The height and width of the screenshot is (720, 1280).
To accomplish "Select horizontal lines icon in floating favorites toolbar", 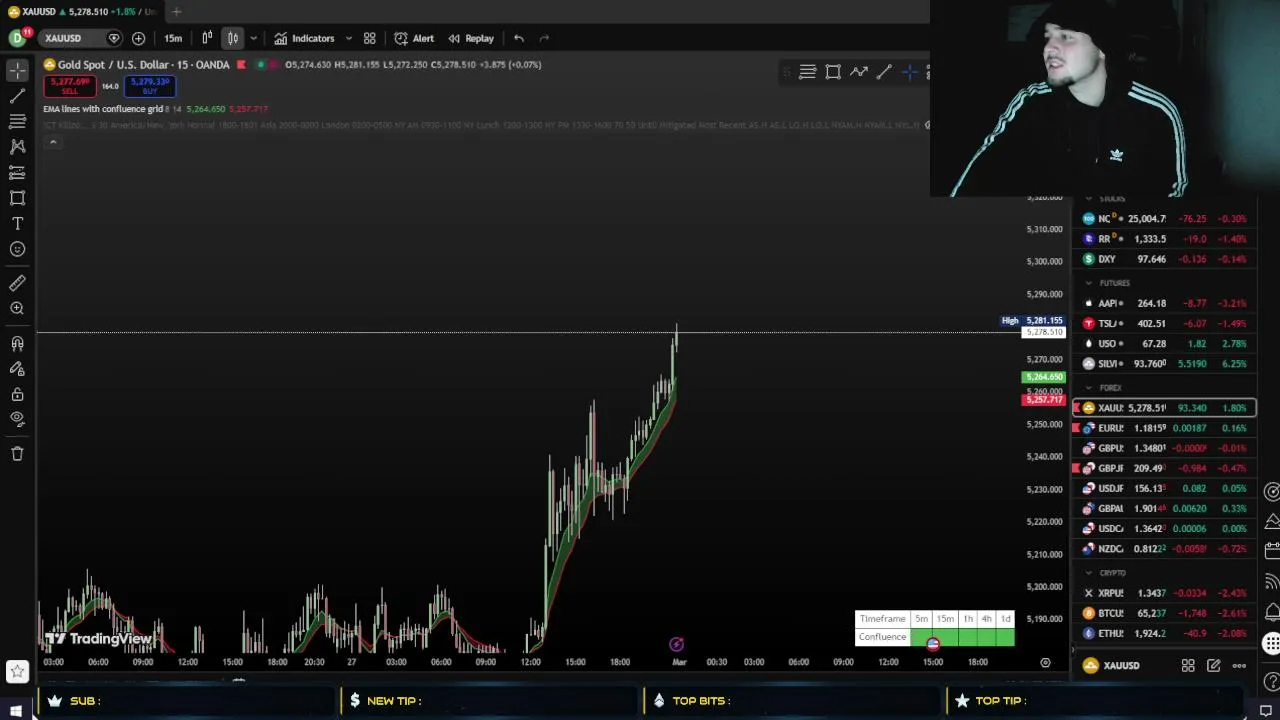I will click(x=807, y=72).
